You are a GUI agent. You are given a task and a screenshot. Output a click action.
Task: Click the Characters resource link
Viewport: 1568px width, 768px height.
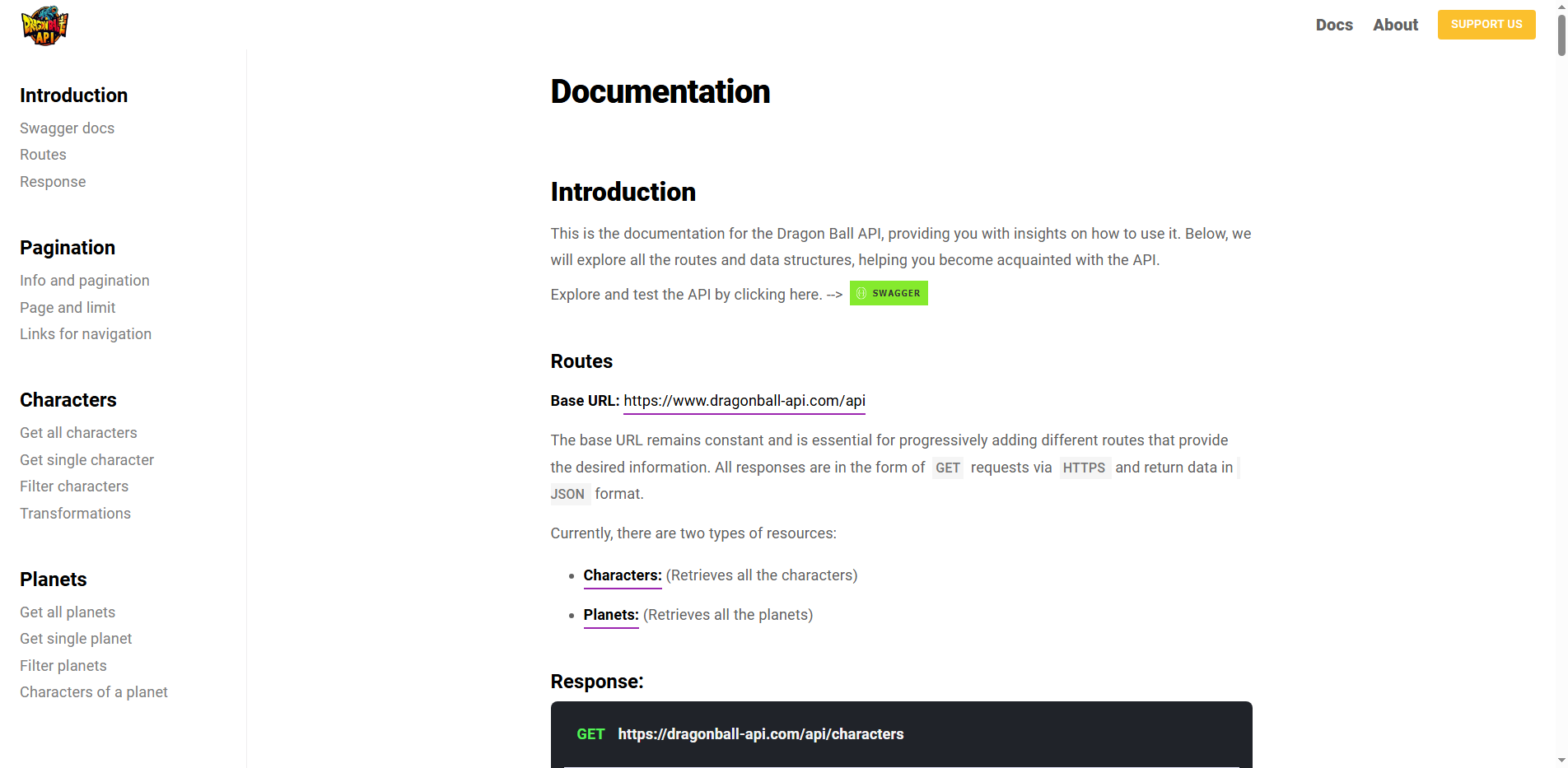pos(622,575)
